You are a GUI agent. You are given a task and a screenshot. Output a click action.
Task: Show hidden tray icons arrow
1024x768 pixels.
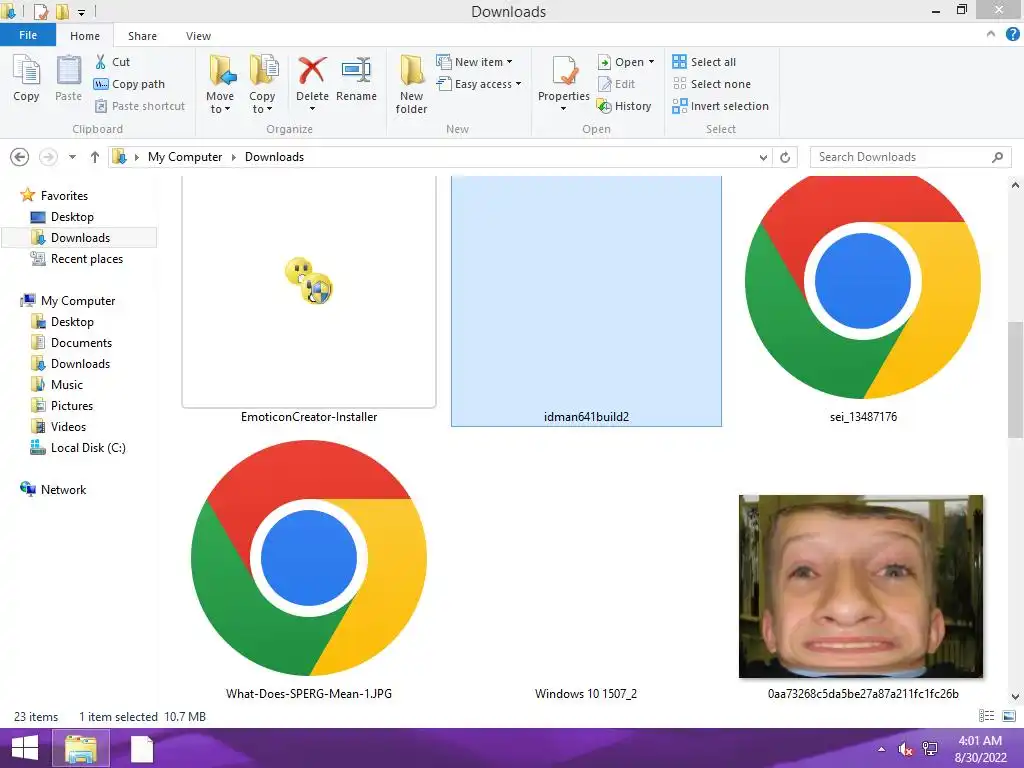[882, 749]
